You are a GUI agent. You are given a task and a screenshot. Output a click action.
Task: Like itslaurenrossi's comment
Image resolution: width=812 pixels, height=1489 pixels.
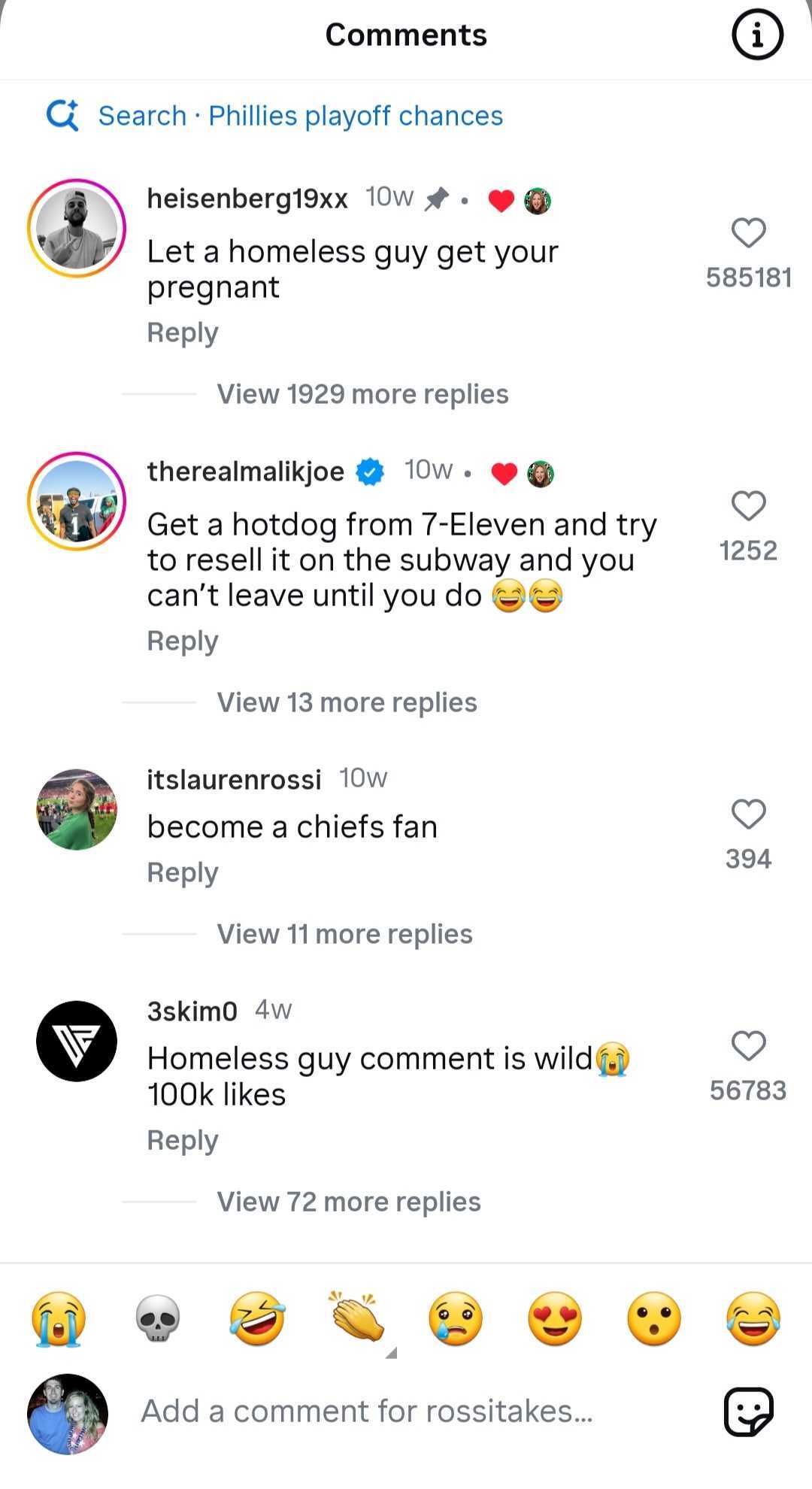748,814
